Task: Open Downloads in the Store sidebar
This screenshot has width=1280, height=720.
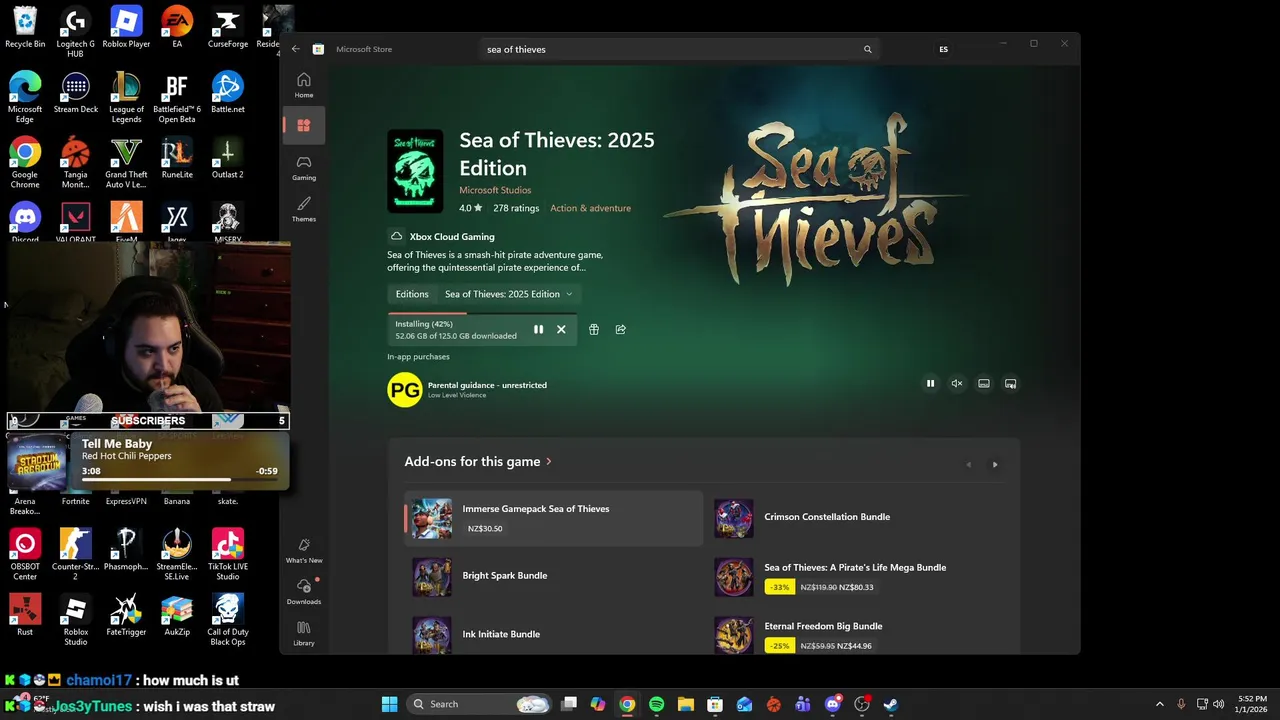Action: click(x=304, y=591)
